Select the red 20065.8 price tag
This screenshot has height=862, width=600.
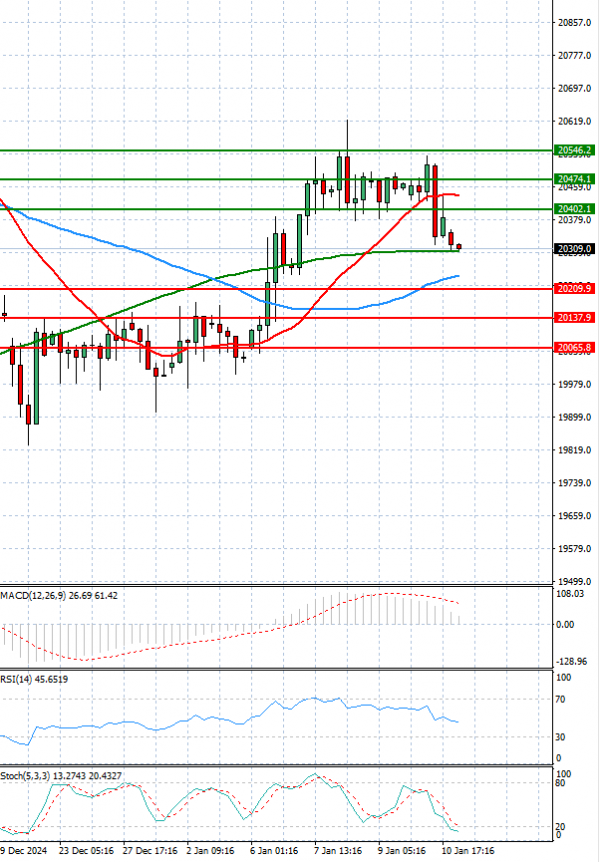574,347
